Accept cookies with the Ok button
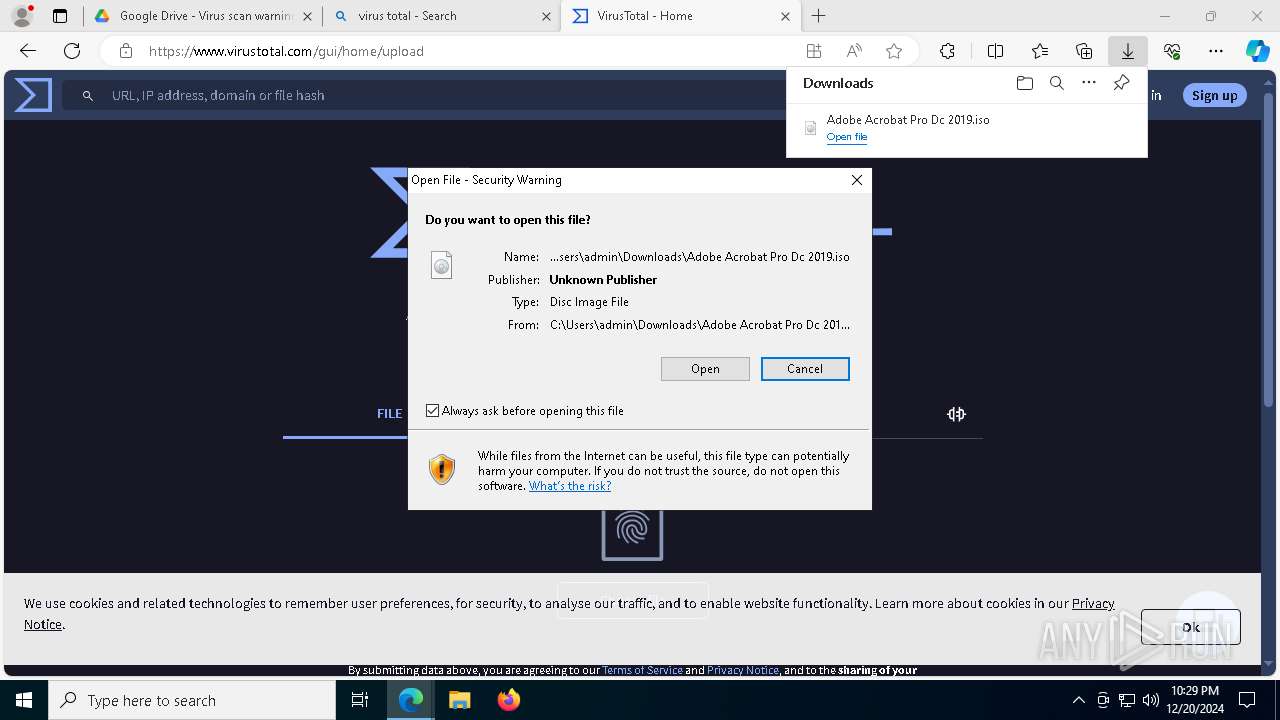This screenshot has height=720, width=1280. (1191, 627)
